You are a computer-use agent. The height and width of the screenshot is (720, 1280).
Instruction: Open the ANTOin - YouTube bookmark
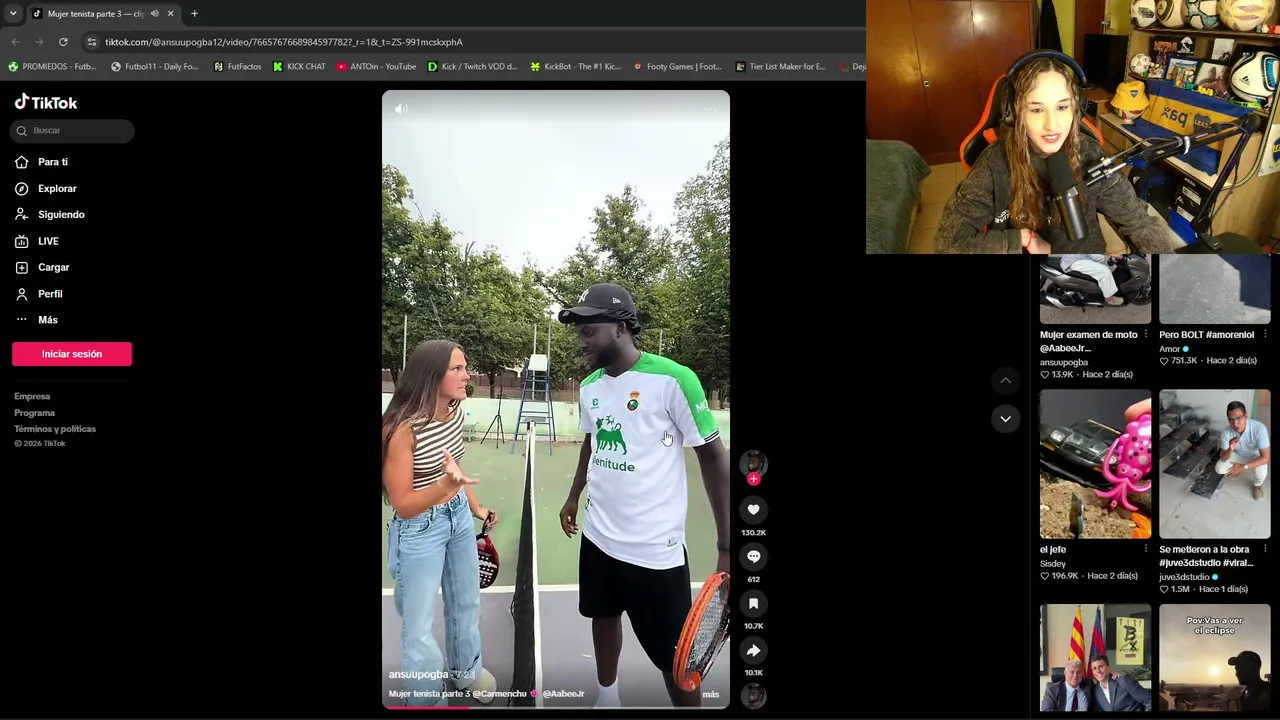tap(376, 67)
